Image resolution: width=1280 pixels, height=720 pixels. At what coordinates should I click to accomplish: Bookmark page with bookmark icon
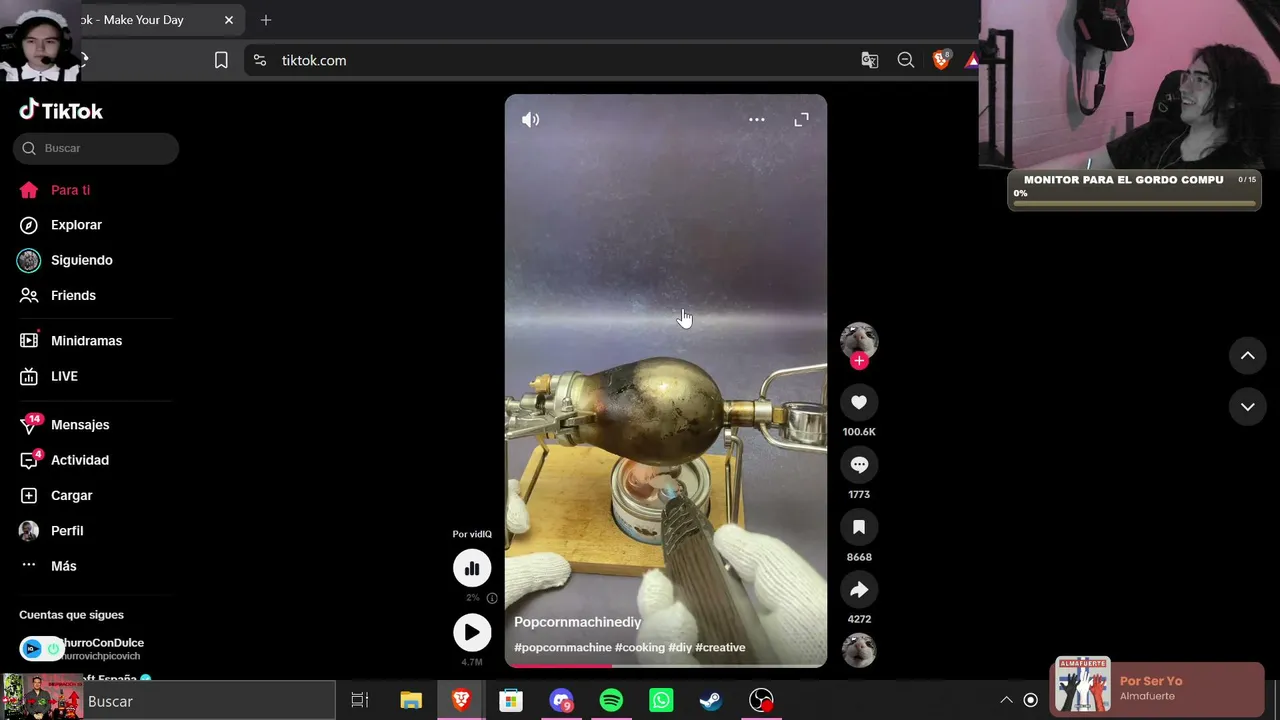point(221,60)
